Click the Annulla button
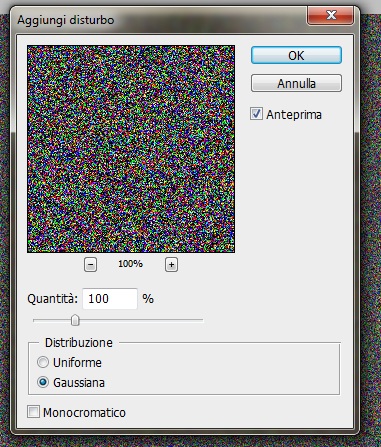Image resolution: width=381 pixels, height=447 pixels. [296, 83]
